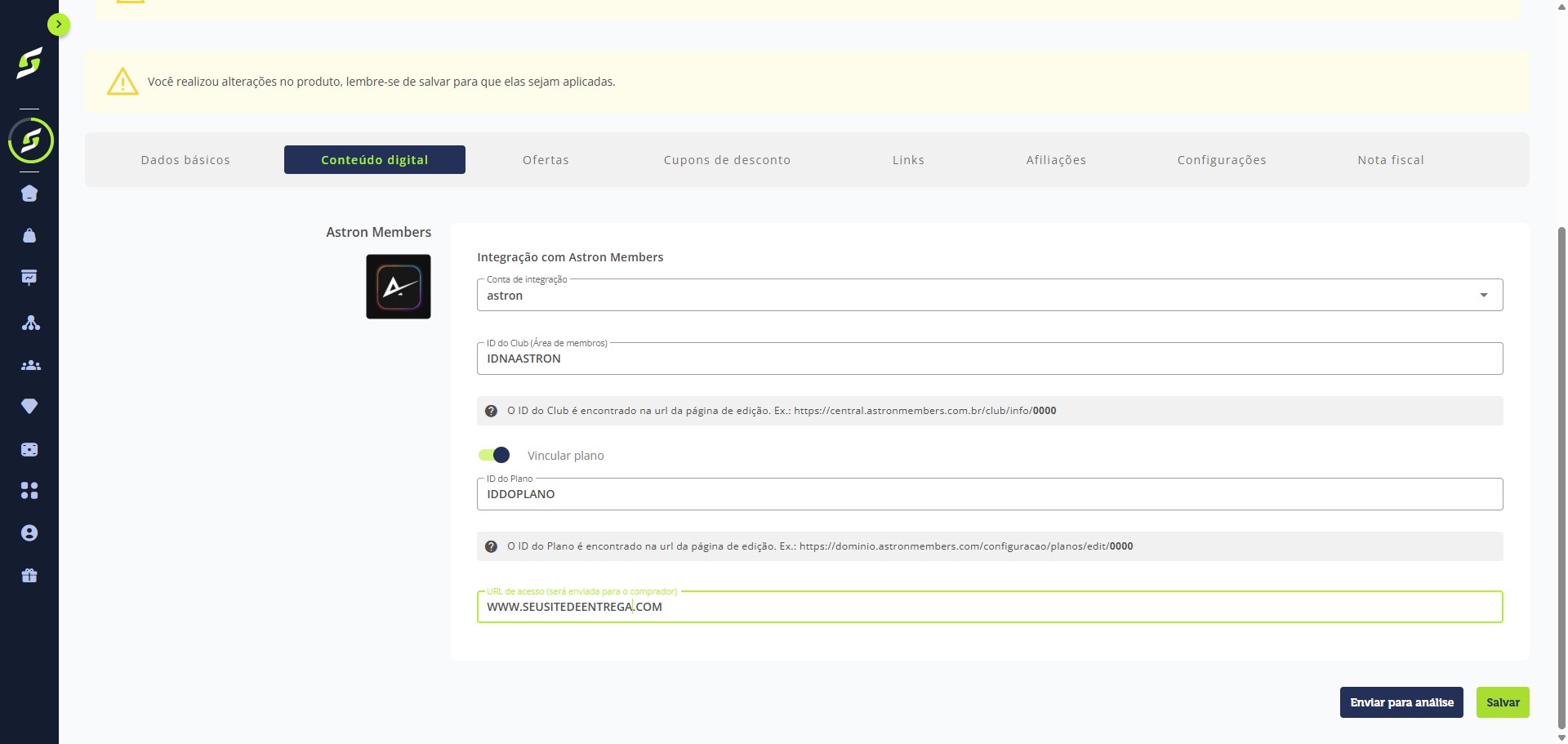Go to the Links tab
This screenshot has width=1568, height=744.
pyautogui.click(x=908, y=160)
